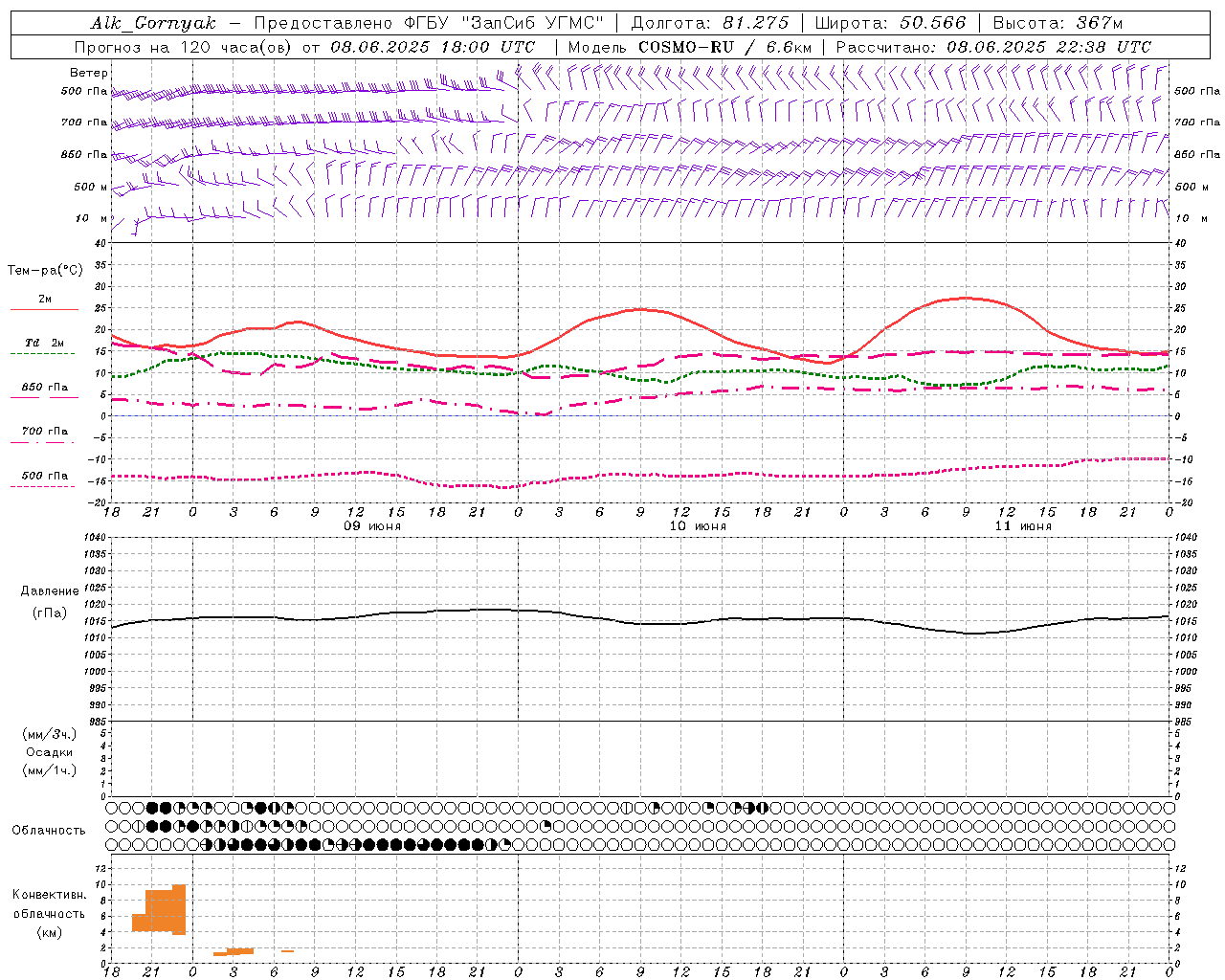Click the Давление panel label
The width and height of the screenshot is (1225, 980).
point(50,591)
